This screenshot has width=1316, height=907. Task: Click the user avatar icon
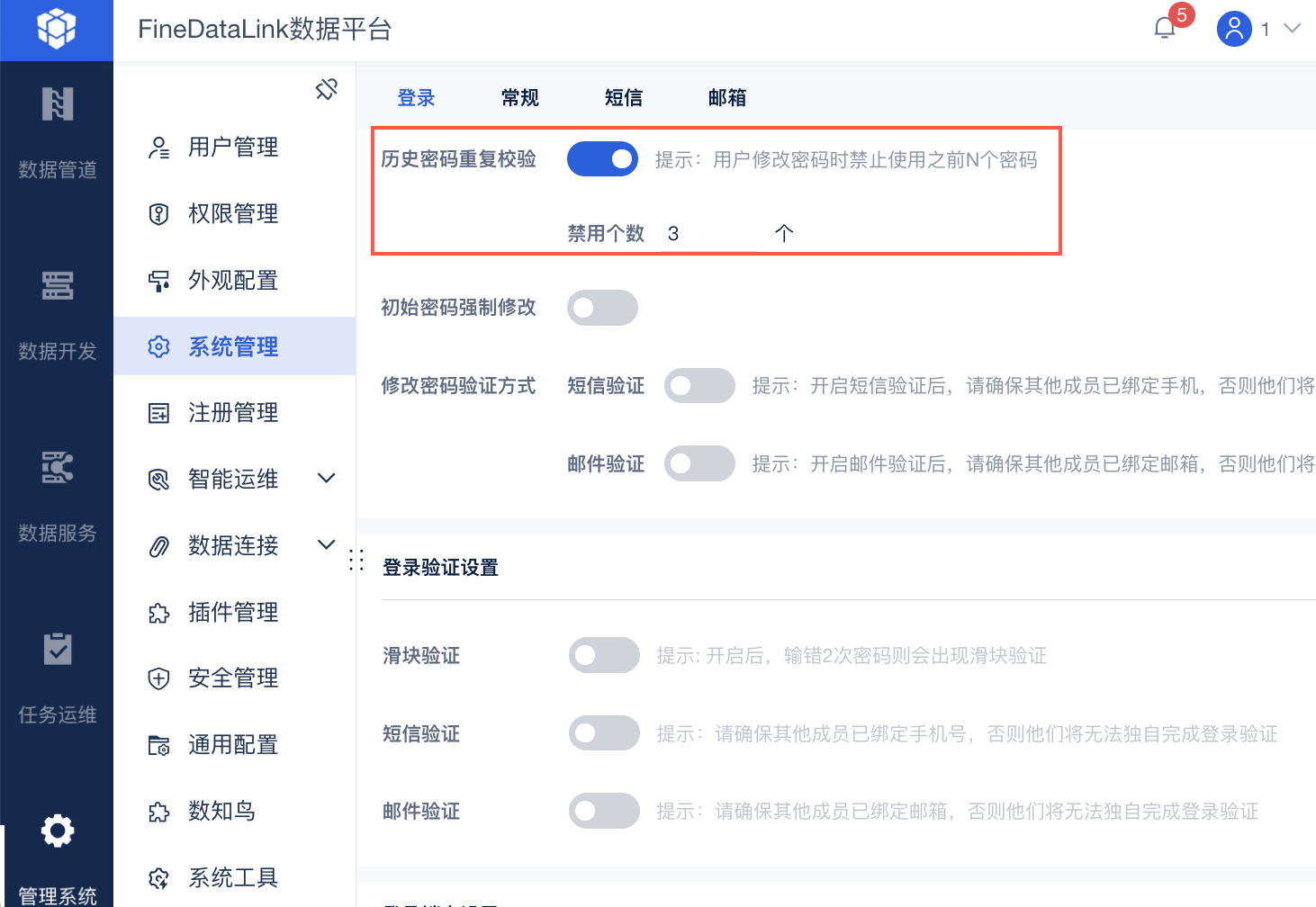tap(1234, 29)
